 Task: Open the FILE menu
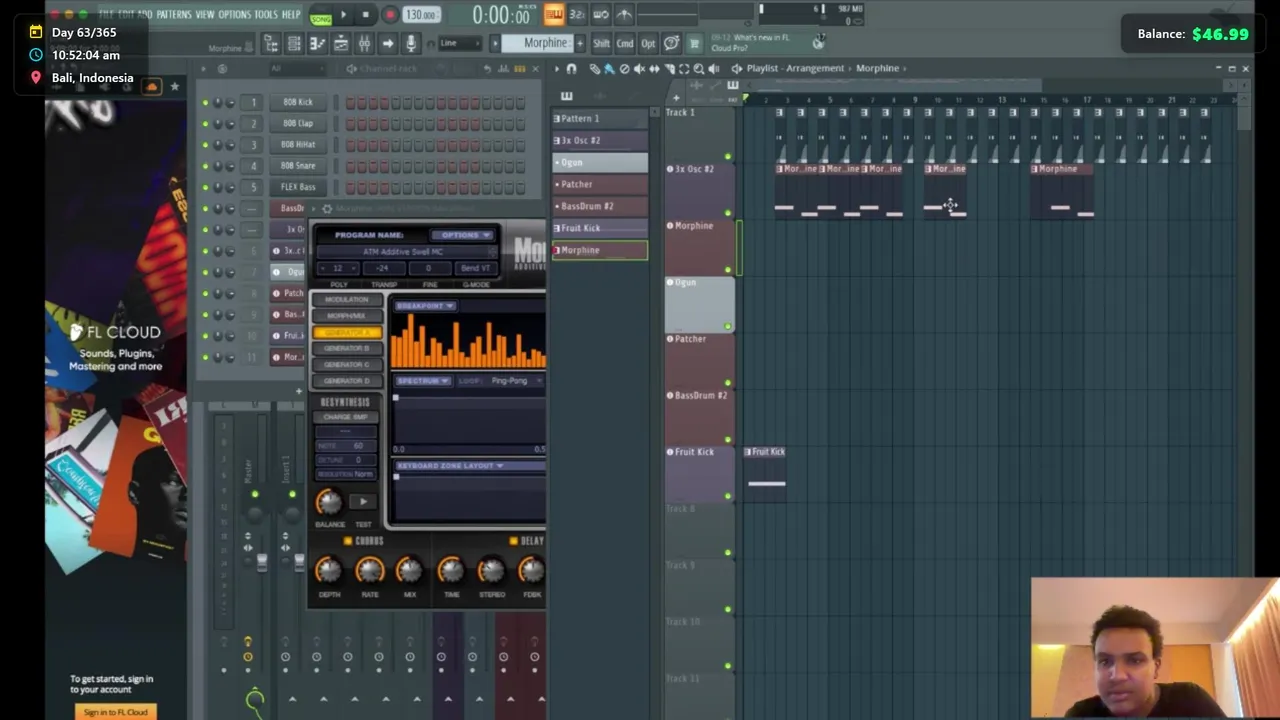(106, 15)
